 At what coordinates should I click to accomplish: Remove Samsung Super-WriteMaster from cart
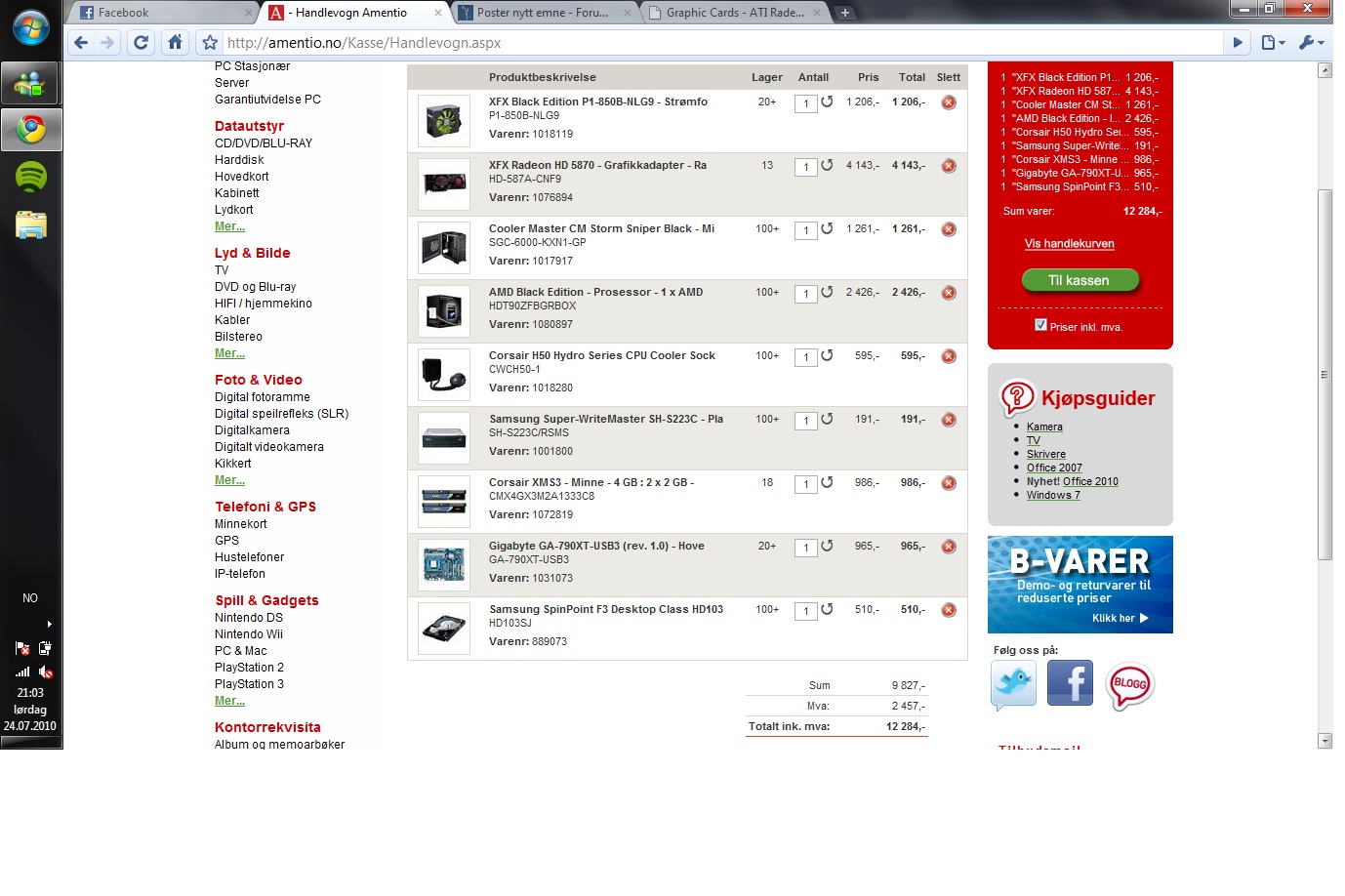948,420
